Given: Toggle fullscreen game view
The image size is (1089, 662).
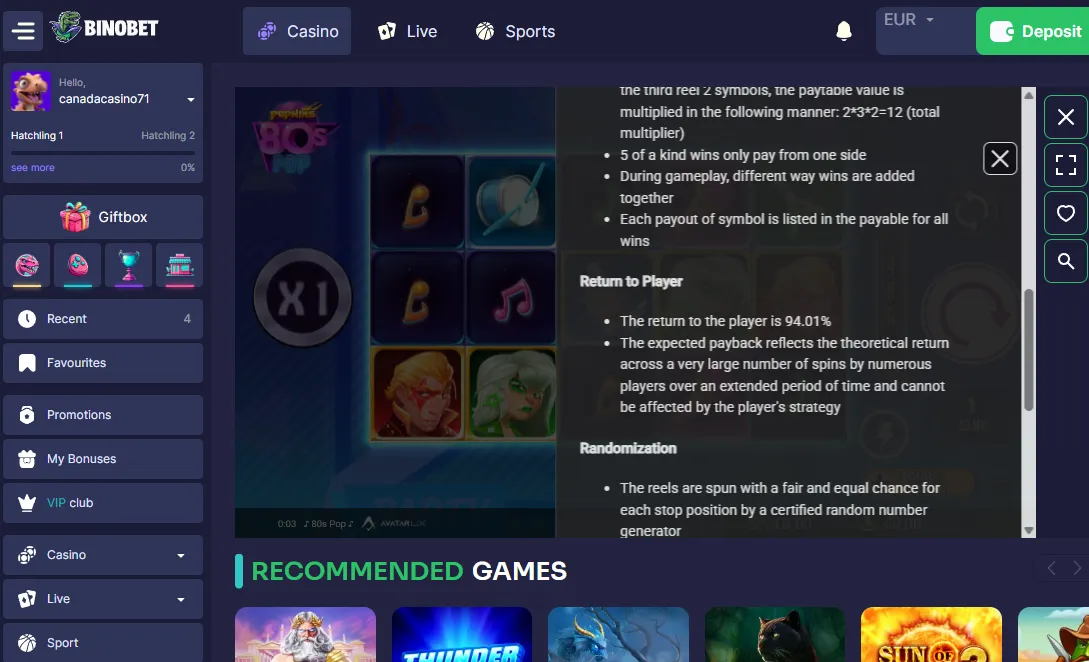Looking at the screenshot, I should [x=1065, y=165].
